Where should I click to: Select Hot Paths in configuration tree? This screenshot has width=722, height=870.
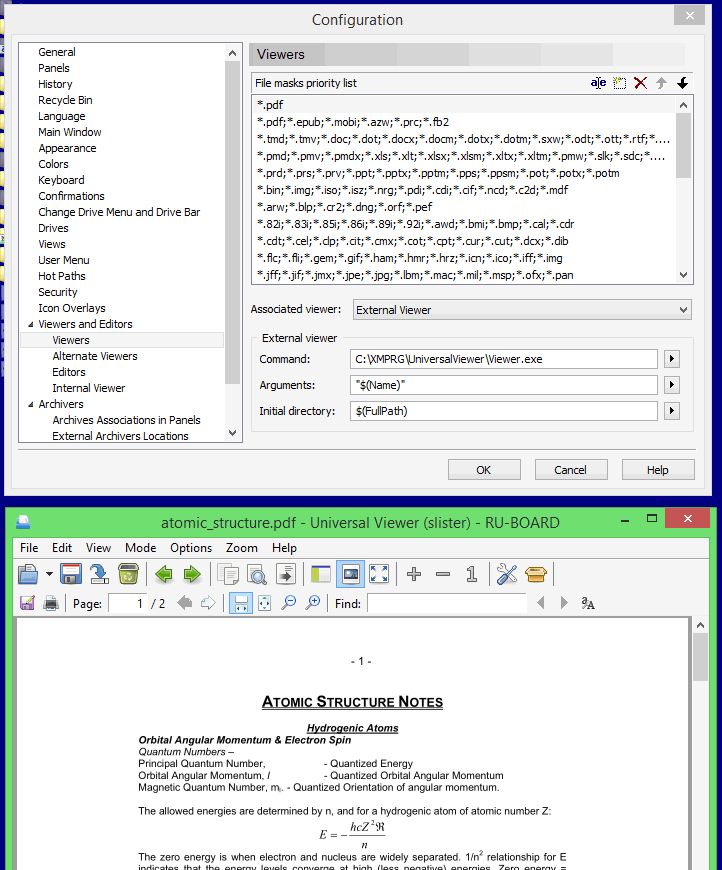(x=62, y=276)
